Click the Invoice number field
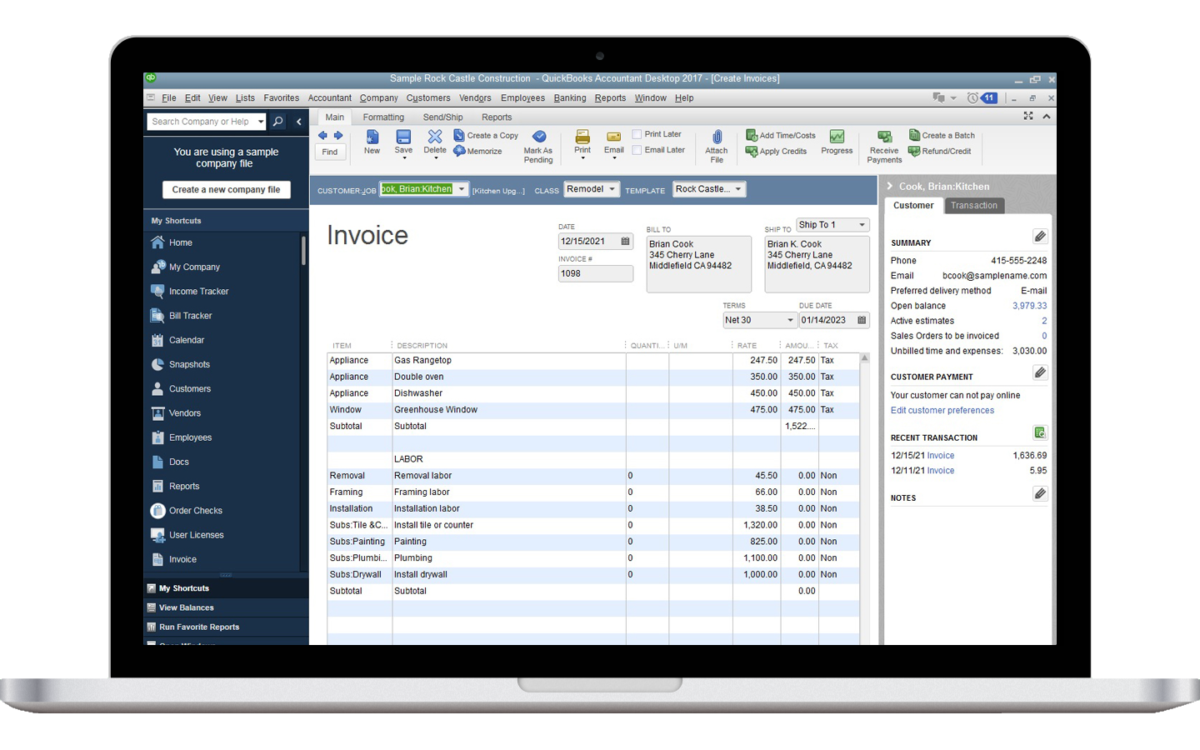The image size is (1200, 750). [x=595, y=273]
